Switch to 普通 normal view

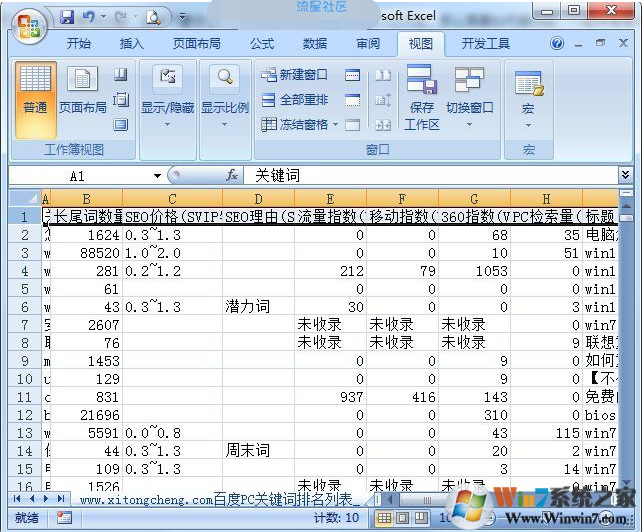35,99
